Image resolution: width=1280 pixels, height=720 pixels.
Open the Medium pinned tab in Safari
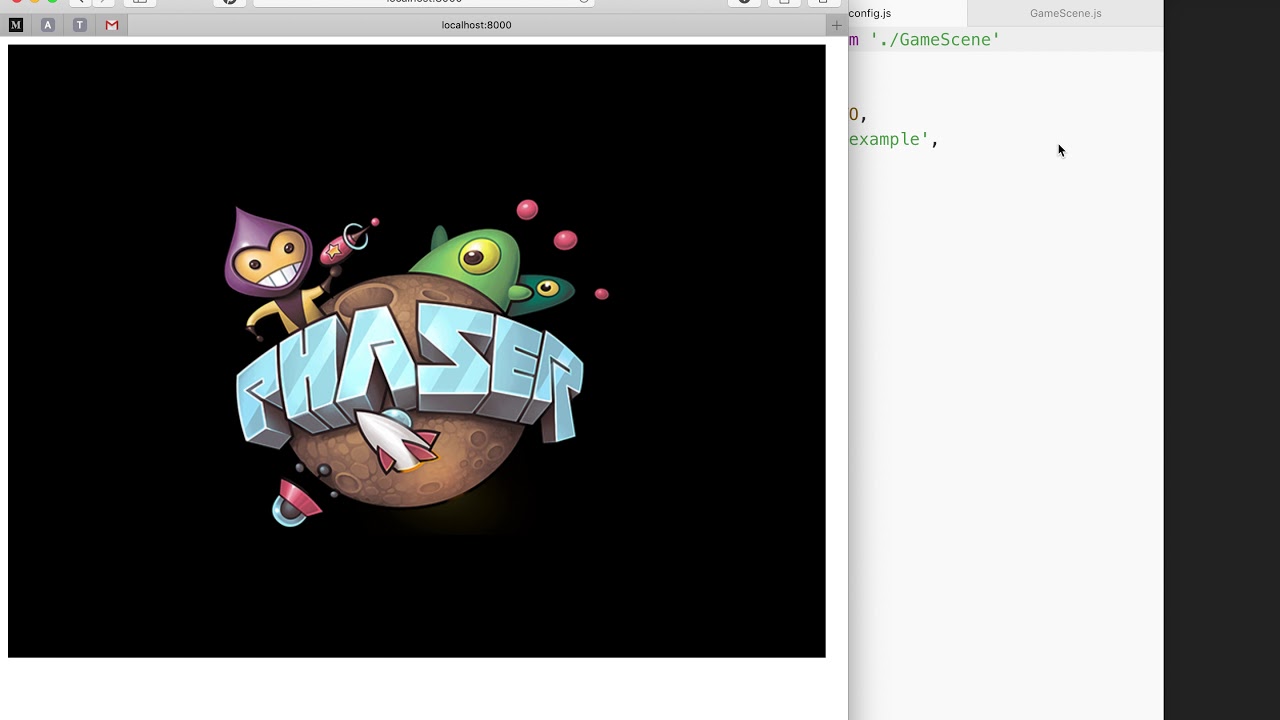click(x=16, y=25)
